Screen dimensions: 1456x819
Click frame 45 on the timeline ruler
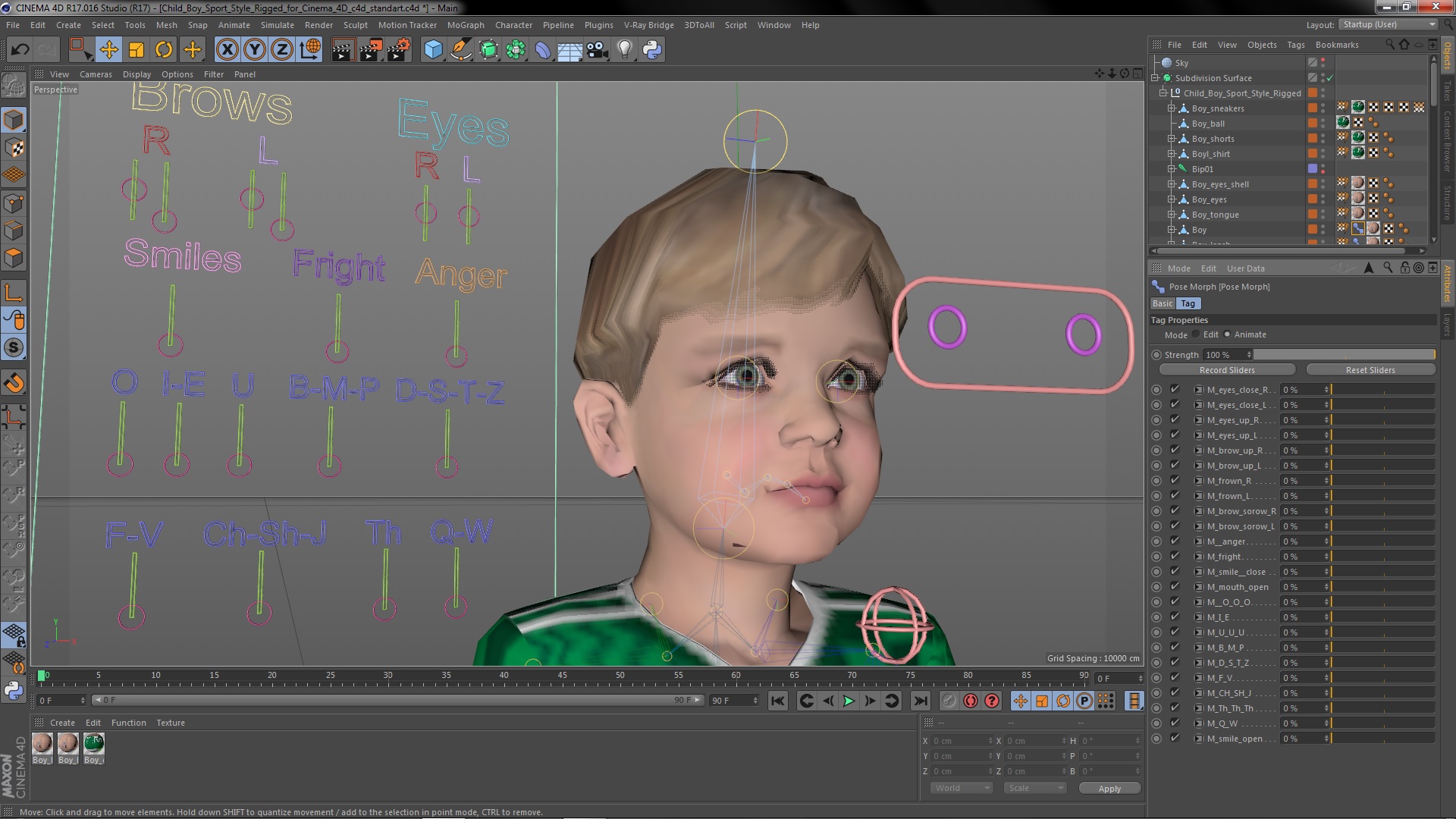[562, 675]
